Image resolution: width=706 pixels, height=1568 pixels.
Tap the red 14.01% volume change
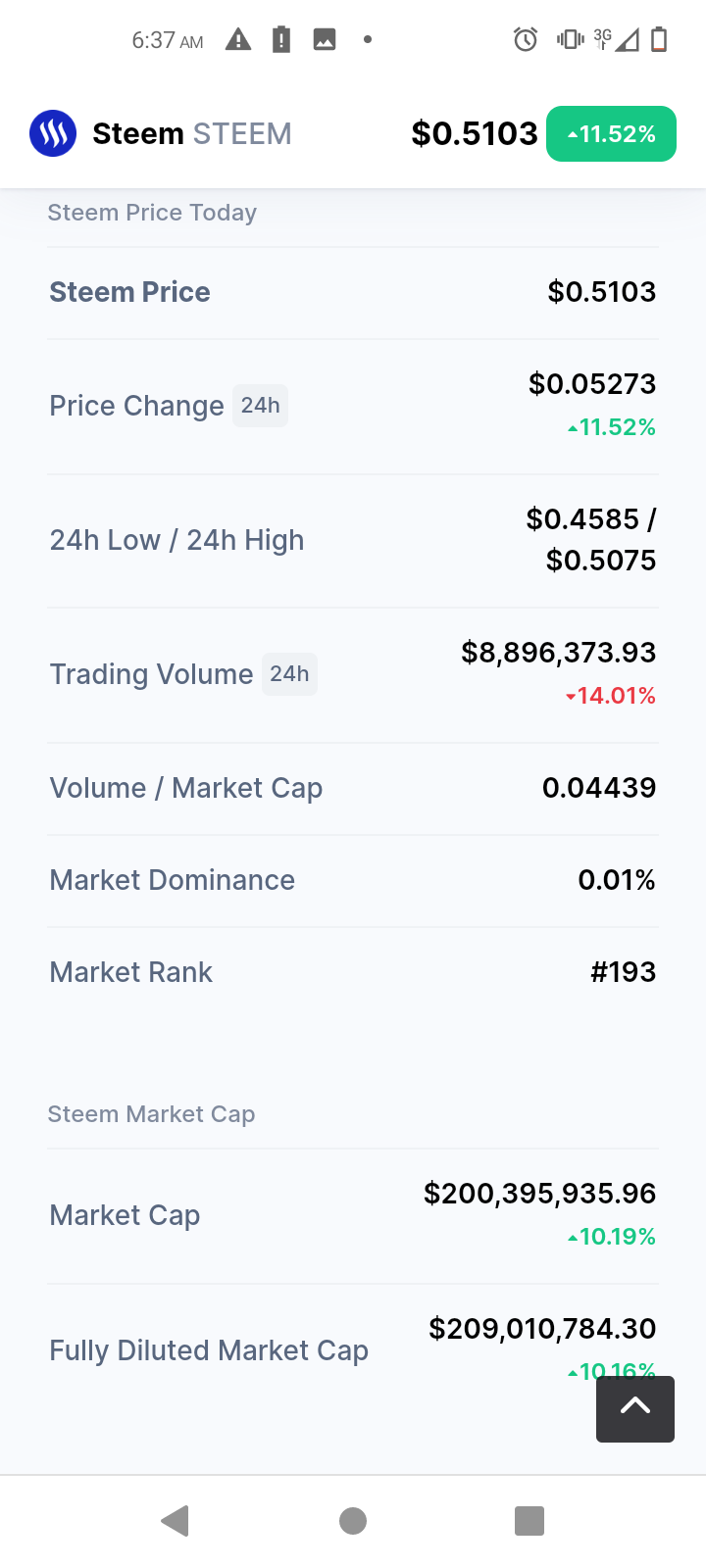point(611,696)
